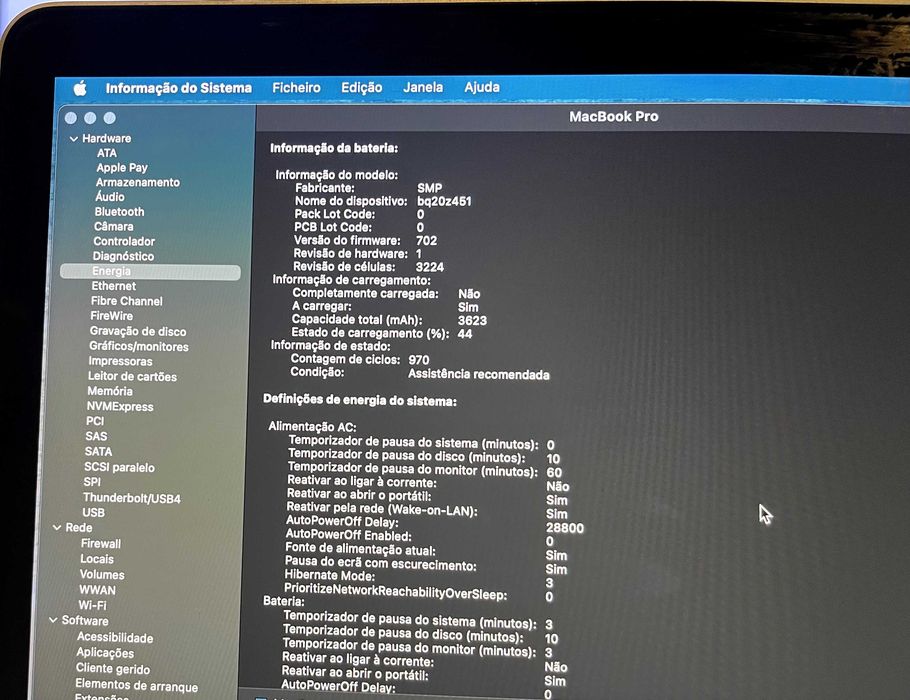Select Wi-Fi under Rede
The image size is (910, 700).
(92, 605)
